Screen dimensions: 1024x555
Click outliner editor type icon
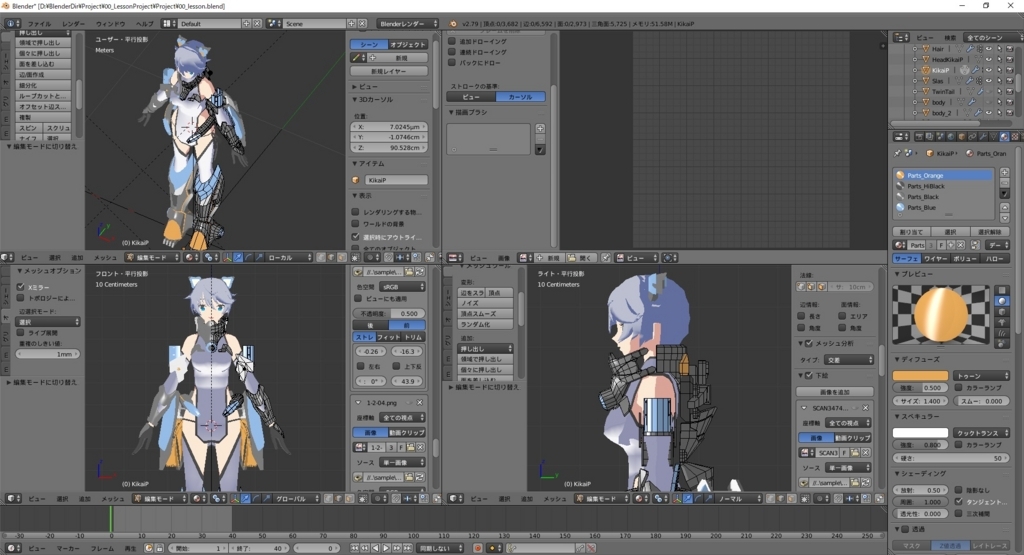click(x=901, y=37)
